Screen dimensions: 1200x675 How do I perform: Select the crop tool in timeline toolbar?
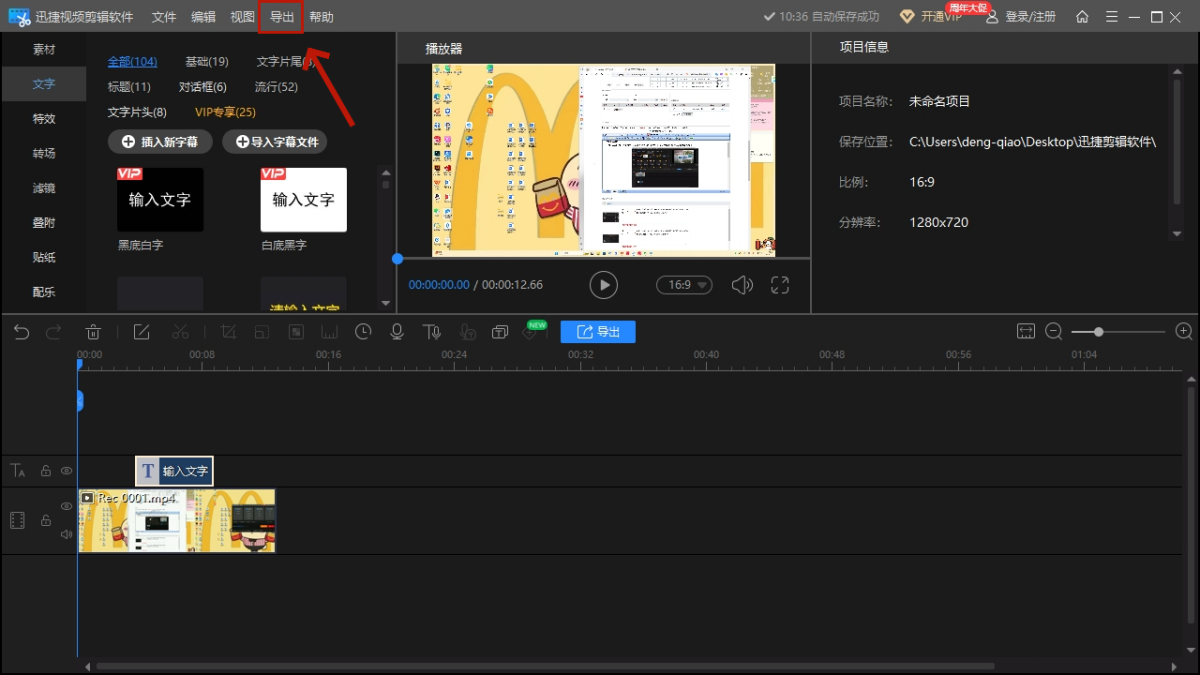pyautogui.click(x=229, y=332)
